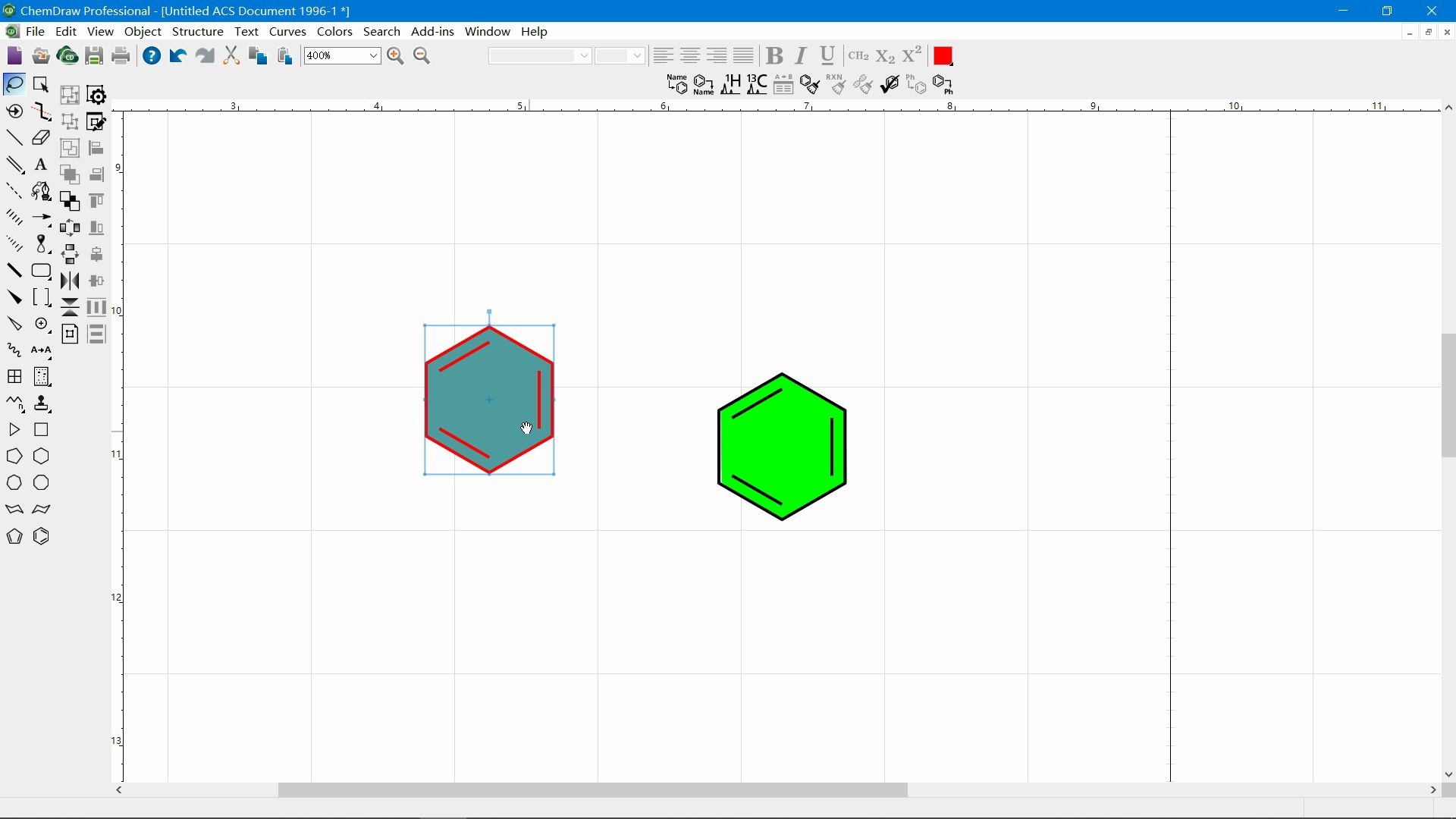The image size is (1456, 819).
Task: Set text alignment to justified
Action: click(x=744, y=56)
